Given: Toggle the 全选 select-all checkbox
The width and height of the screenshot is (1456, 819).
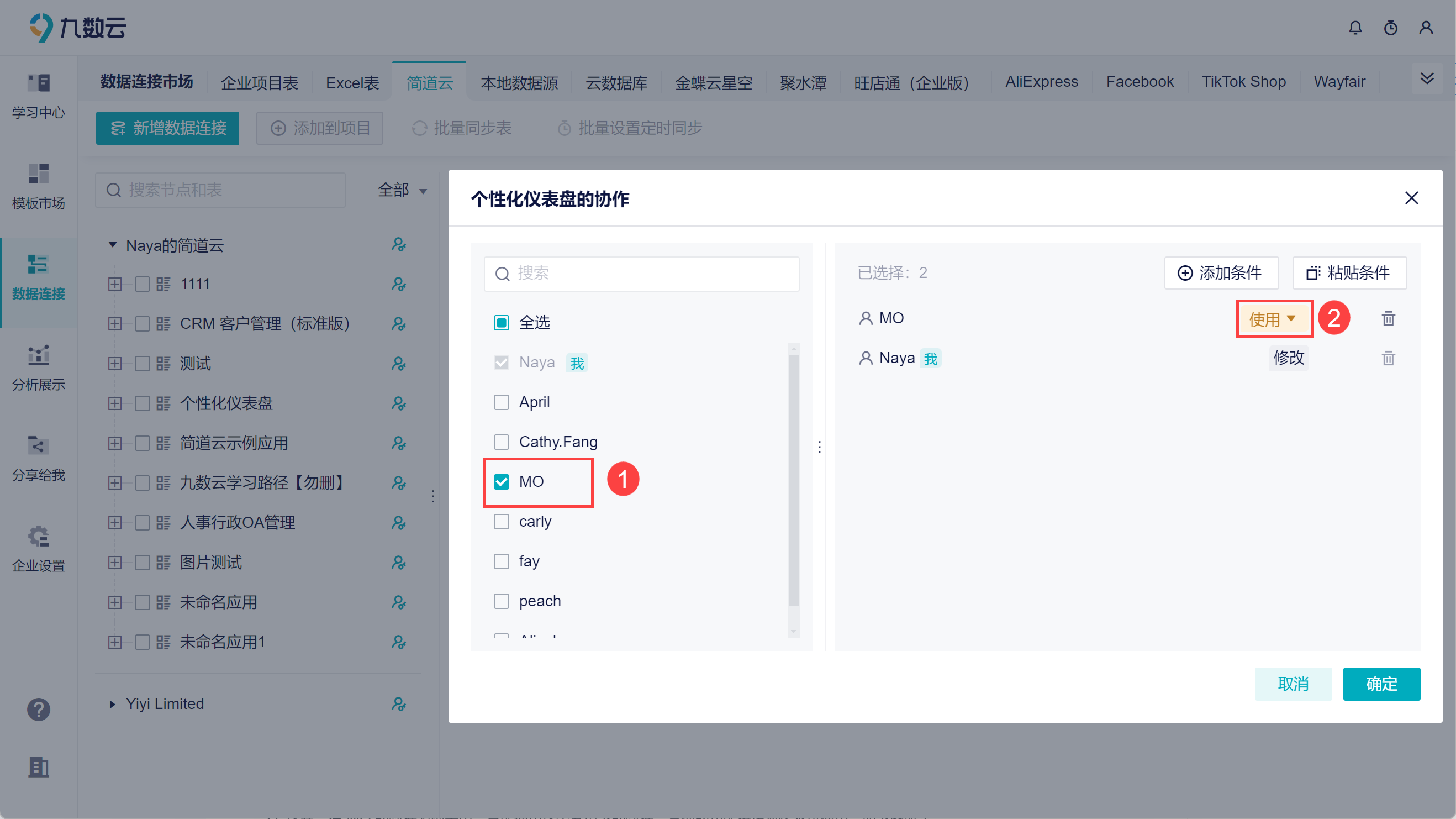Looking at the screenshot, I should (x=502, y=322).
